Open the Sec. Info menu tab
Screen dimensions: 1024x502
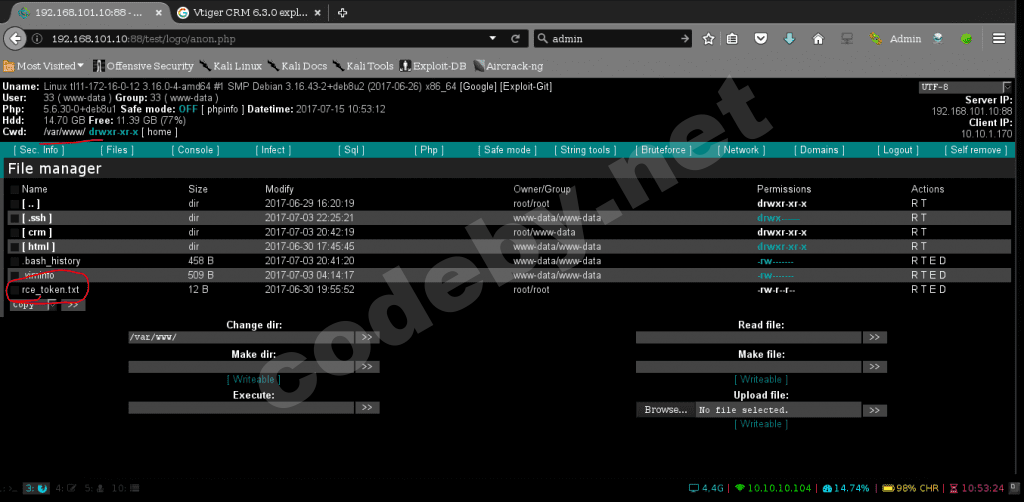[39, 150]
